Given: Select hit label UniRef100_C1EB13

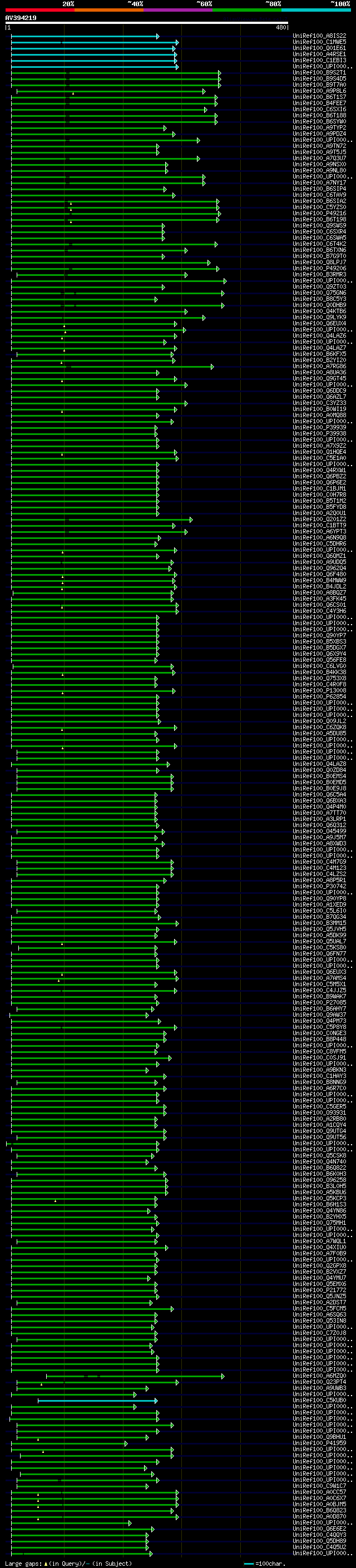Looking at the screenshot, I should coord(319,60).
